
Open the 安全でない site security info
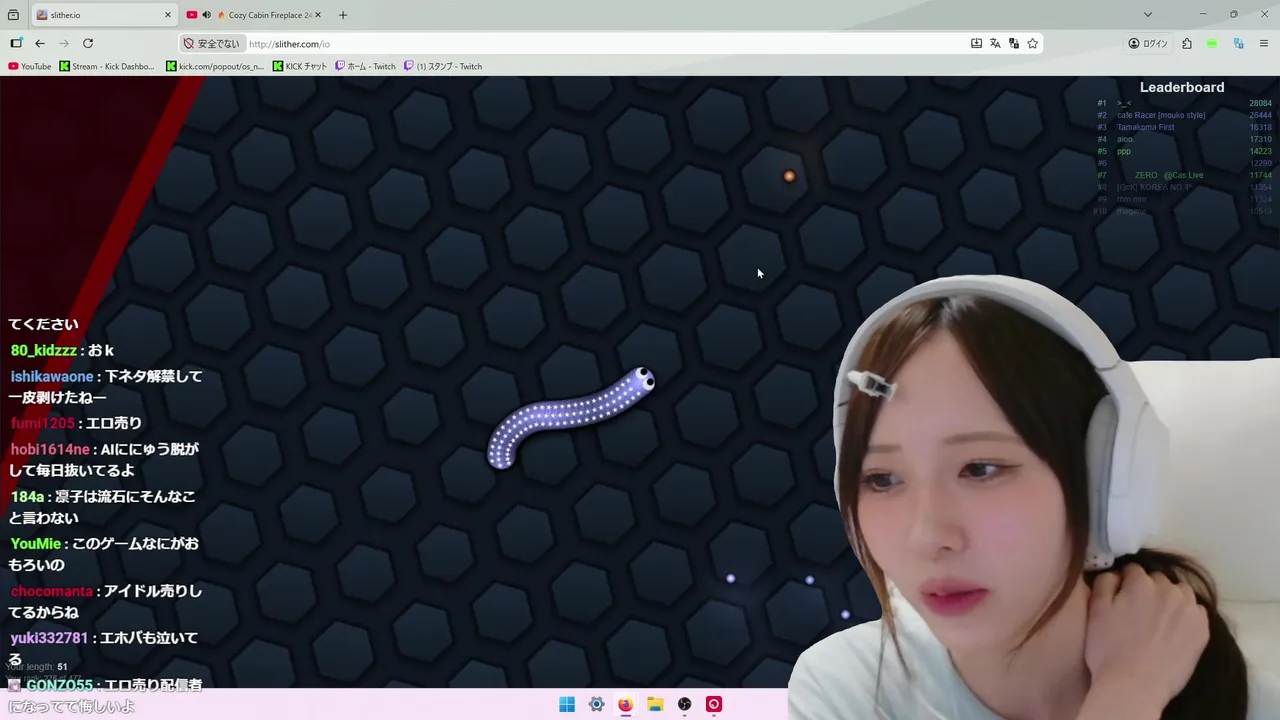[212, 44]
